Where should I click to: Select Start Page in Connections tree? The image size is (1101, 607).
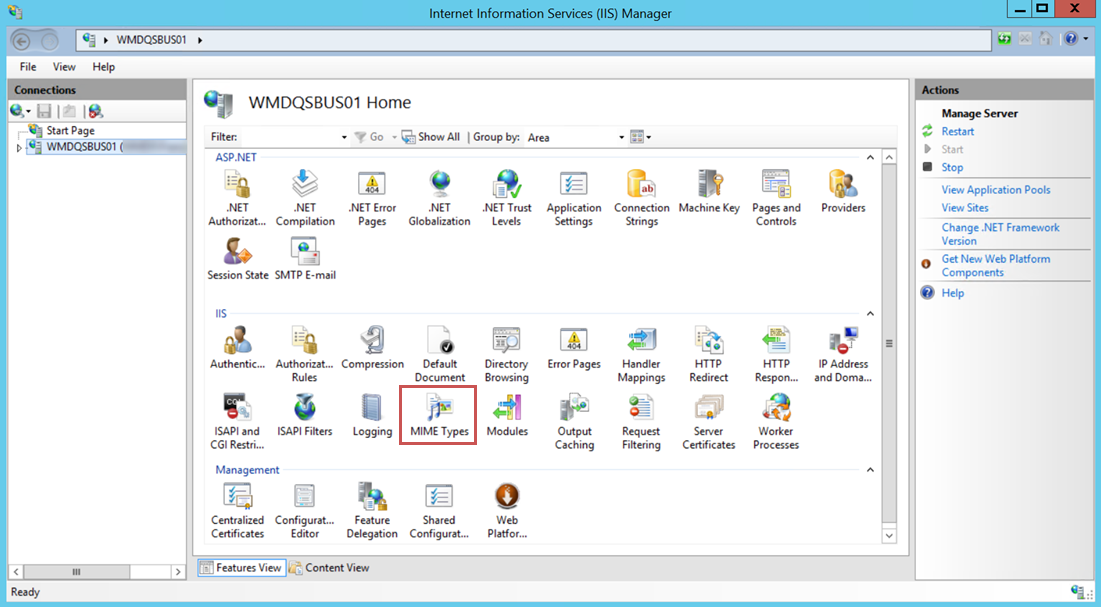[70, 131]
